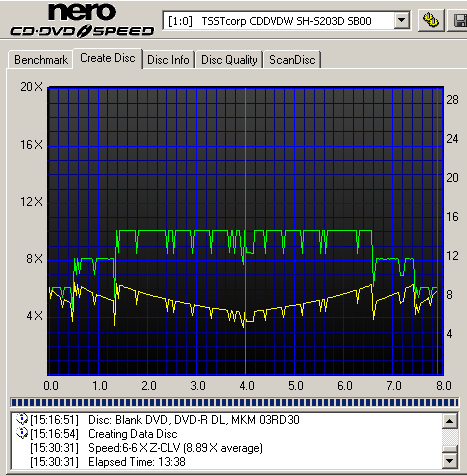Select the Create Disc tab

pyautogui.click(x=108, y=58)
